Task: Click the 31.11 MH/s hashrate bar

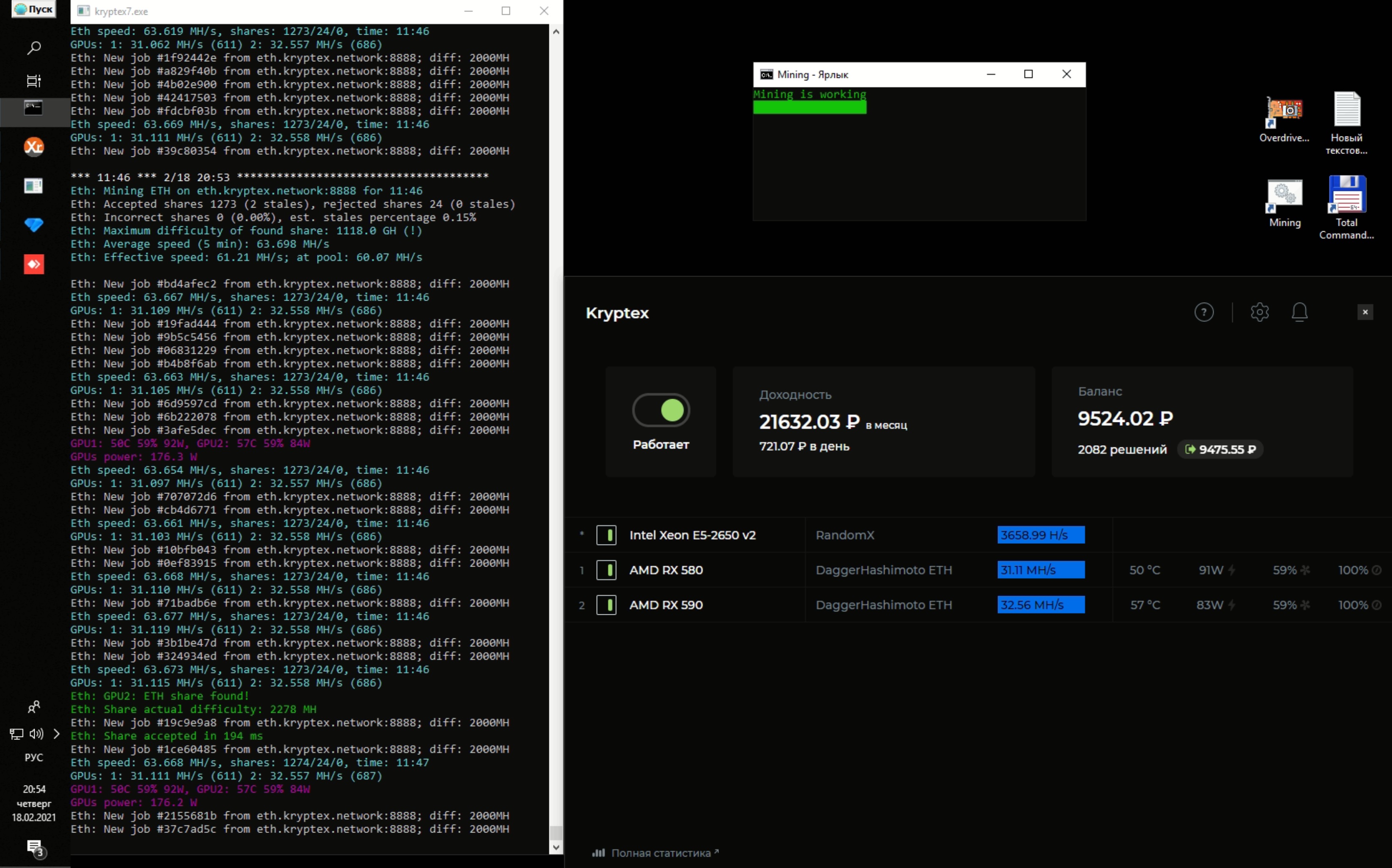Action: (x=1041, y=570)
